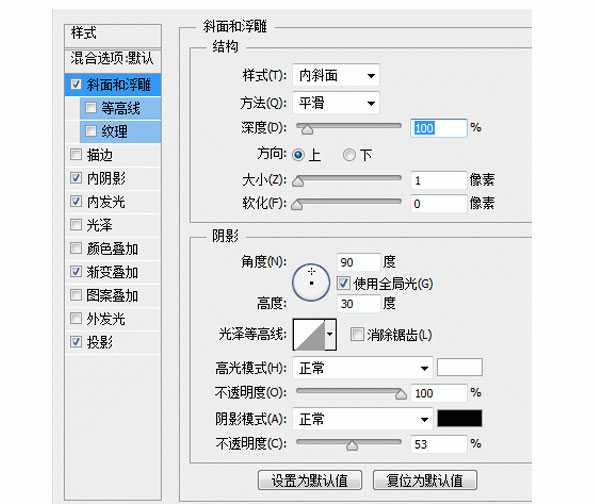Uncheck the 投影 checkbox
595x504 pixels.
(x=76, y=342)
